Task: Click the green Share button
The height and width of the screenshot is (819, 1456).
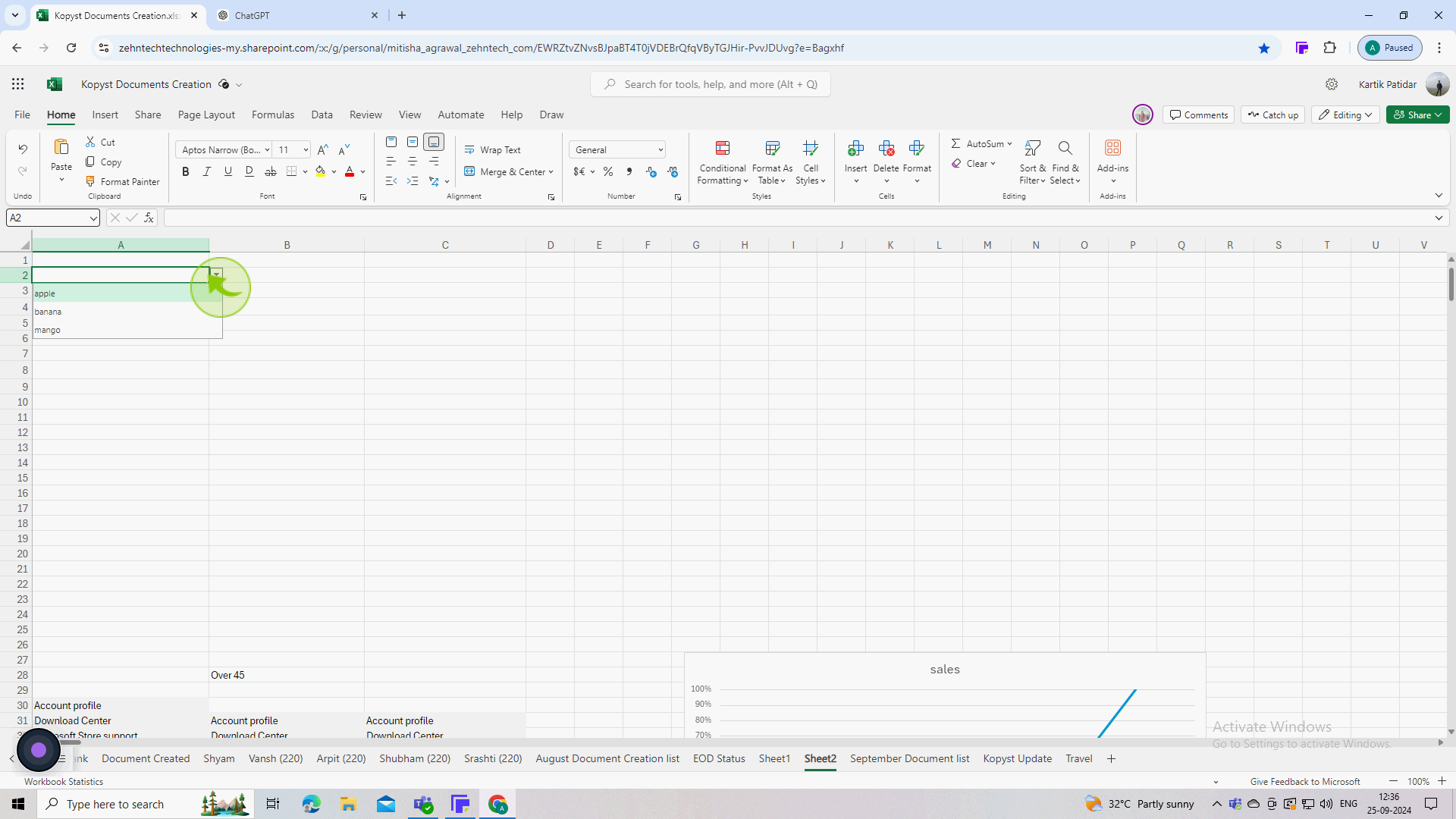Action: (1417, 115)
